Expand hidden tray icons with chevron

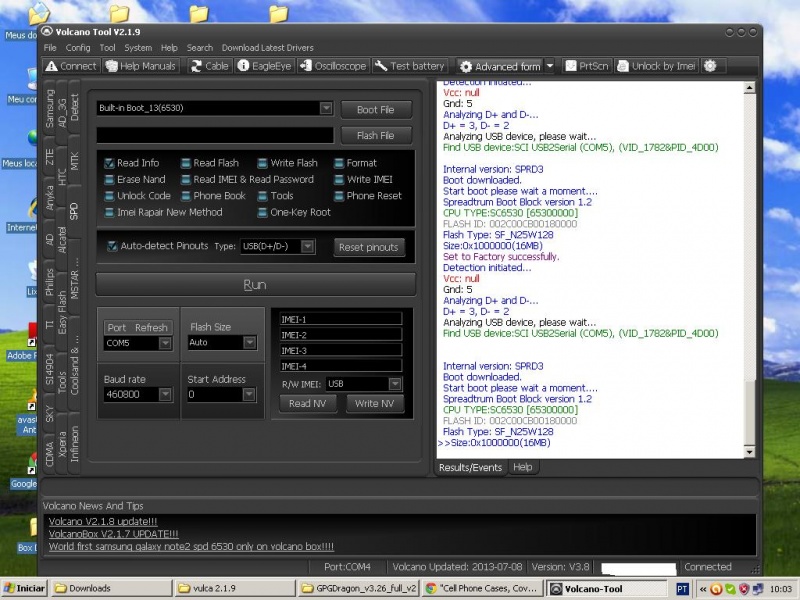click(703, 589)
